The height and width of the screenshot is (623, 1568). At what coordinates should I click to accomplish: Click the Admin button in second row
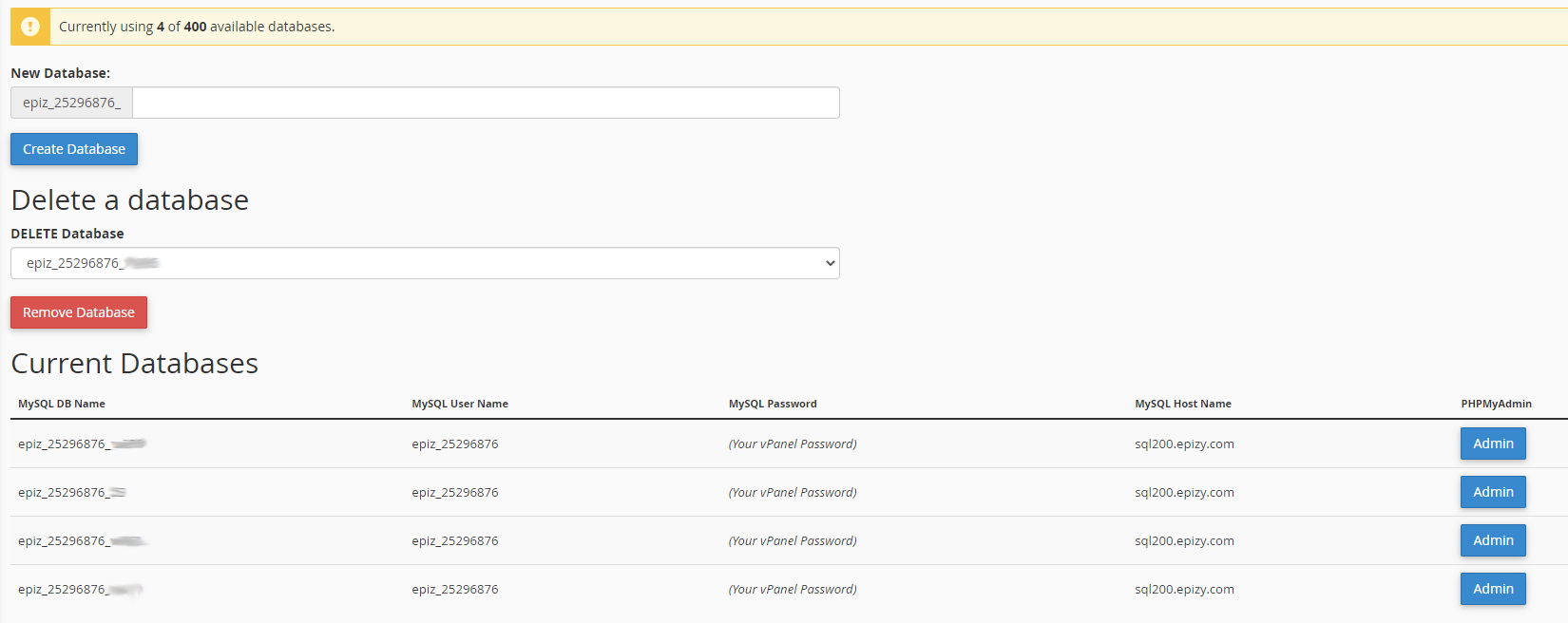pyautogui.click(x=1492, y=492)
